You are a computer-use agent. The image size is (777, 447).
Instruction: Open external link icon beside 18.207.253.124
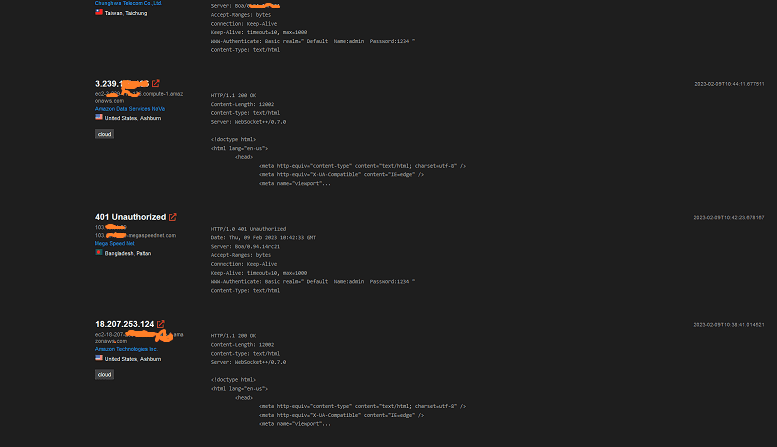[161, 324]
